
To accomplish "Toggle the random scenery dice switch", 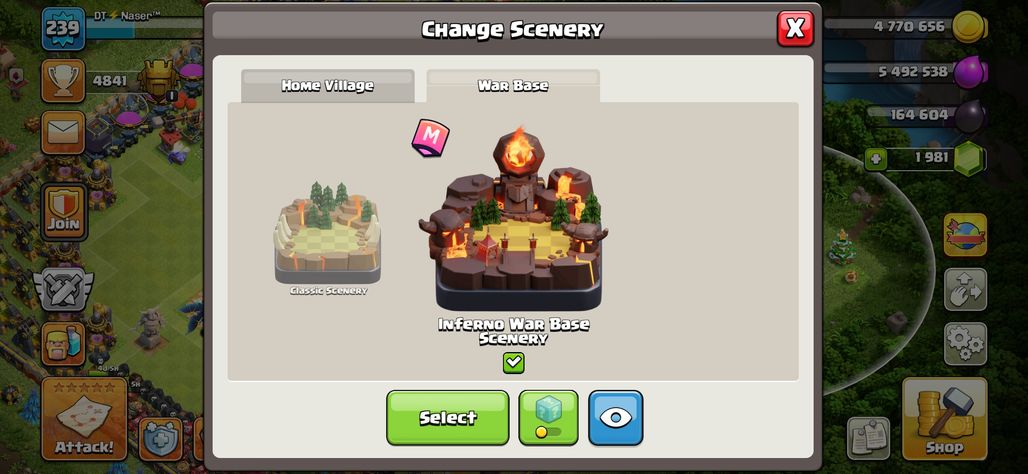I will (x=548, y=418).
